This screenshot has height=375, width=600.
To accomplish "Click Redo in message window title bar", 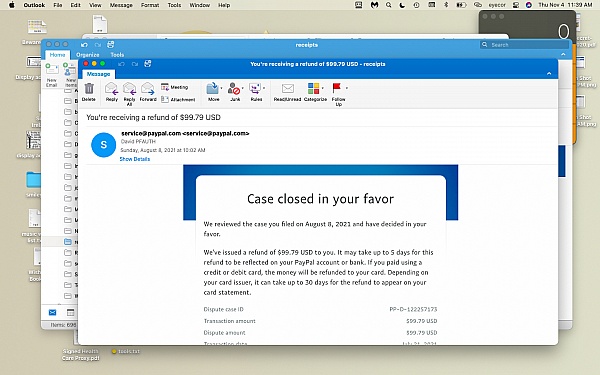I will coord(135,64).
